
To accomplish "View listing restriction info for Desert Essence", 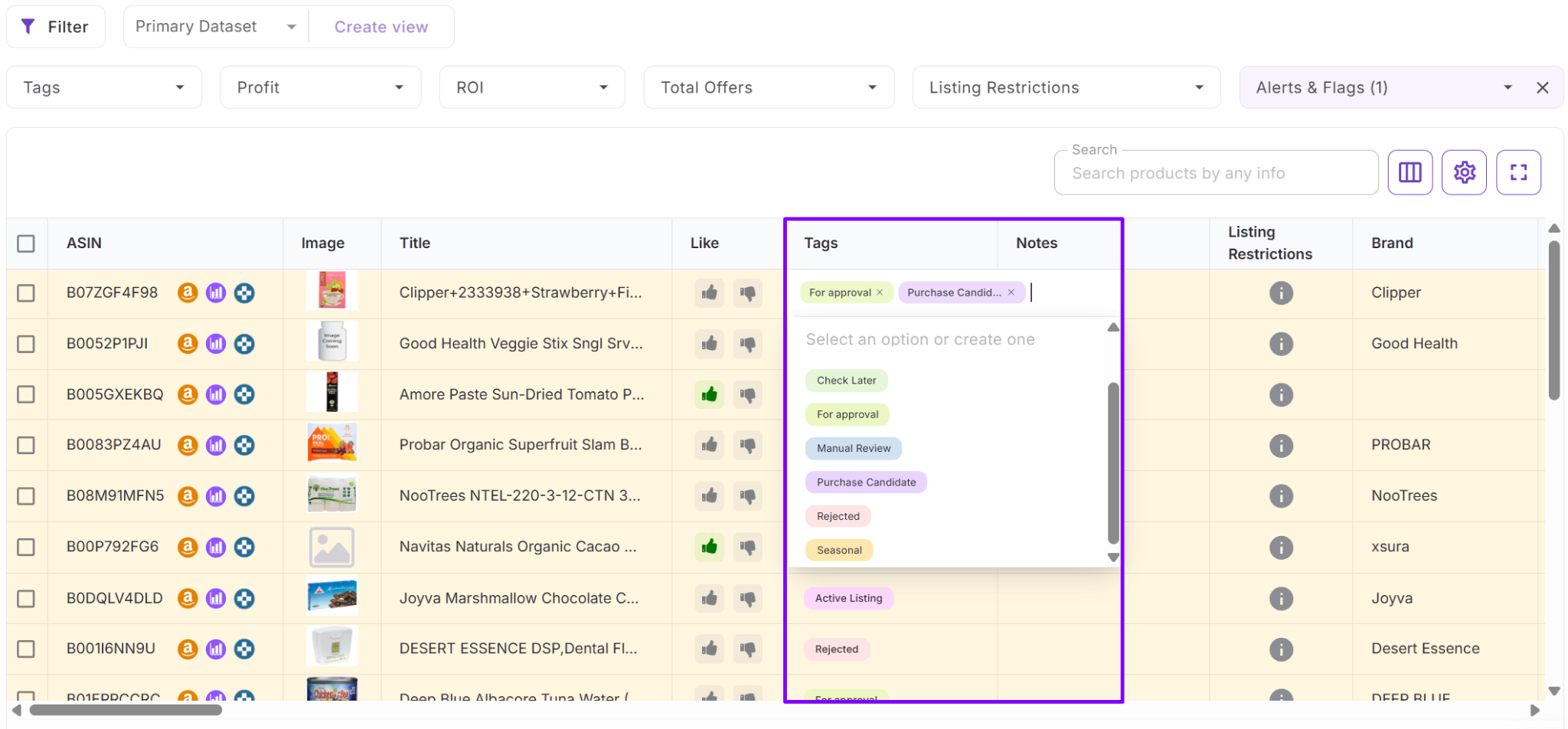I will pos(1281,649).
